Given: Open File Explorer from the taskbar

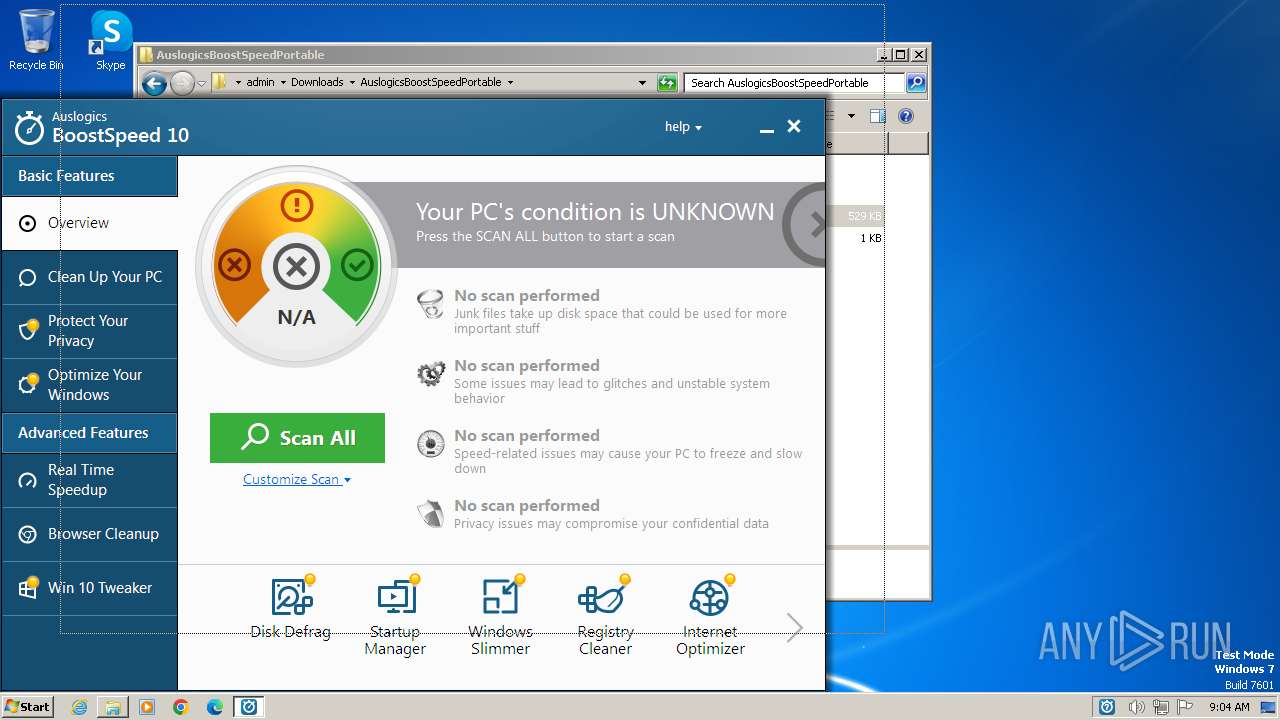Looking at the screenshot, I should click(x=113, y=707).
